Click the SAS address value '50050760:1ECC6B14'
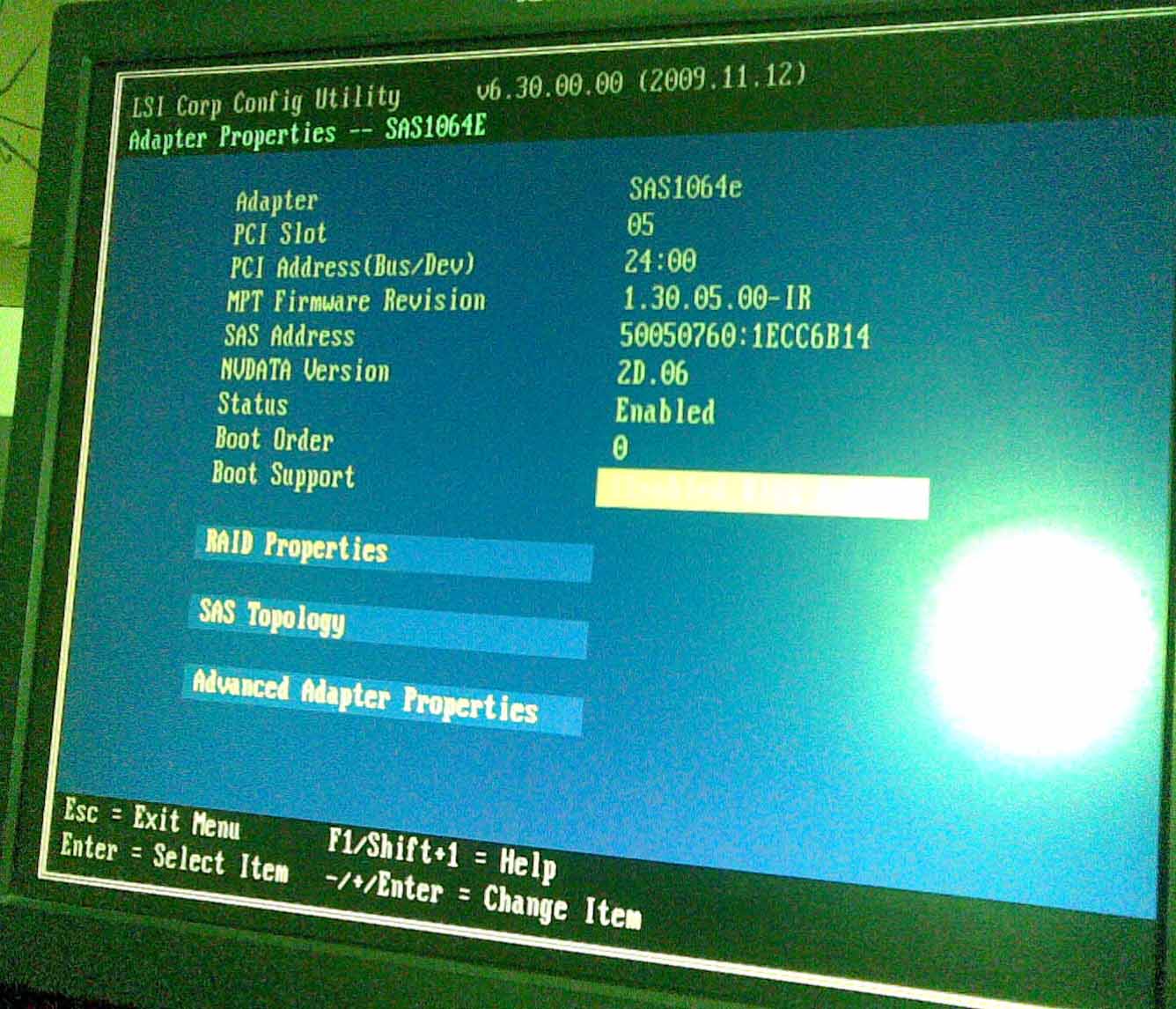The width and height of the screenshot is (1176, 1009). pos(745,335)
